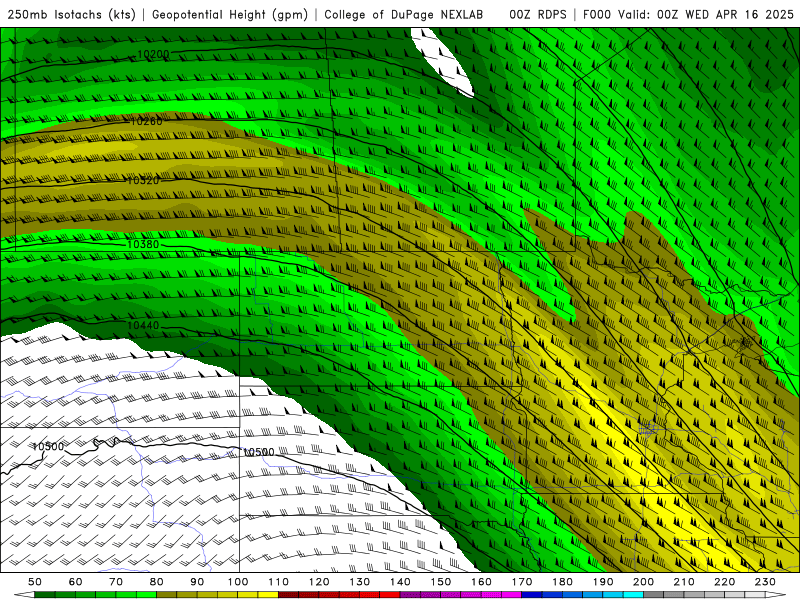This screenshot has height=600, width=800.
Task: Select the 180 color scale label
Action: point(562,582)
